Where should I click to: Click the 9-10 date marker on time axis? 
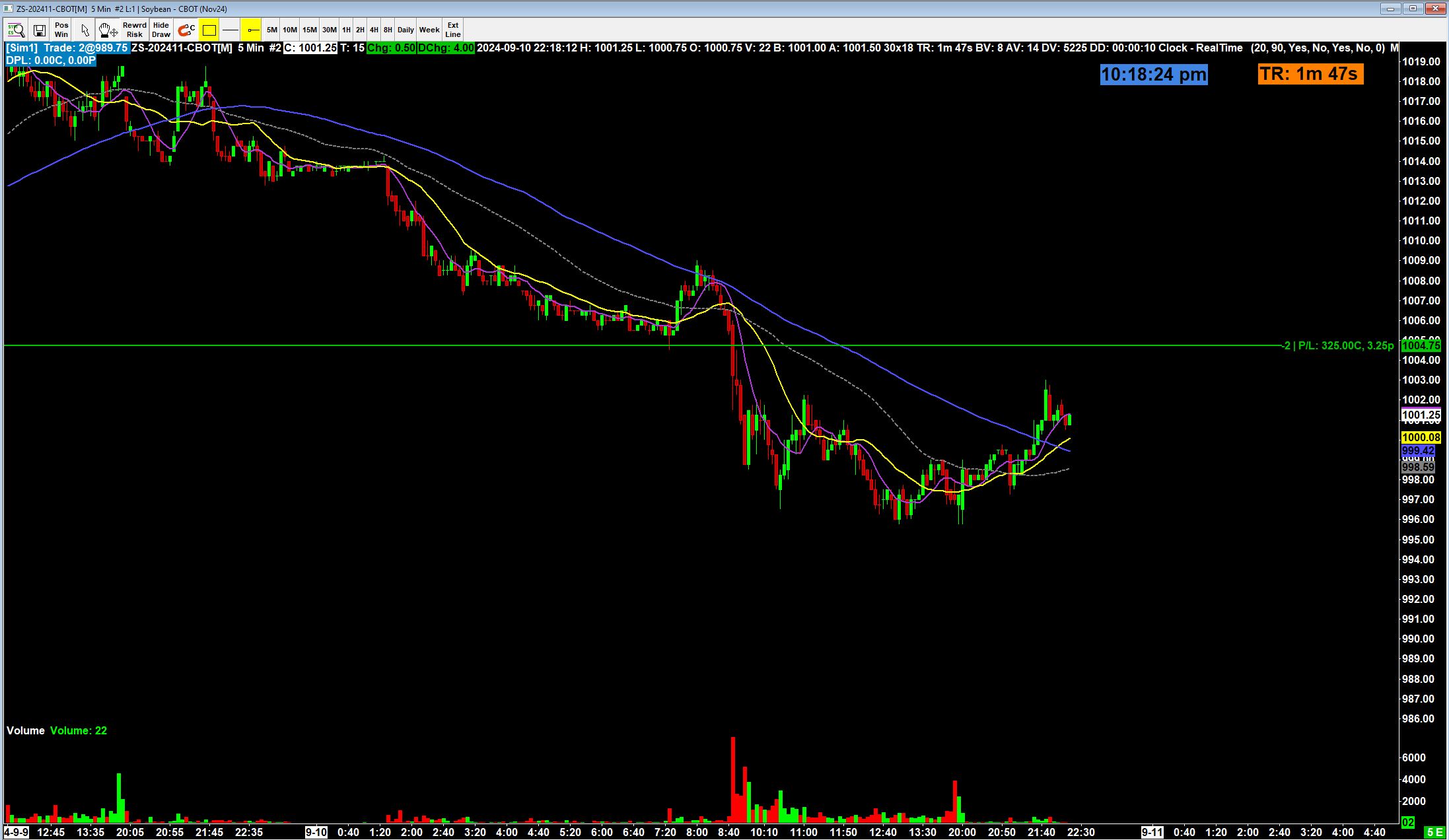point(316,832)
